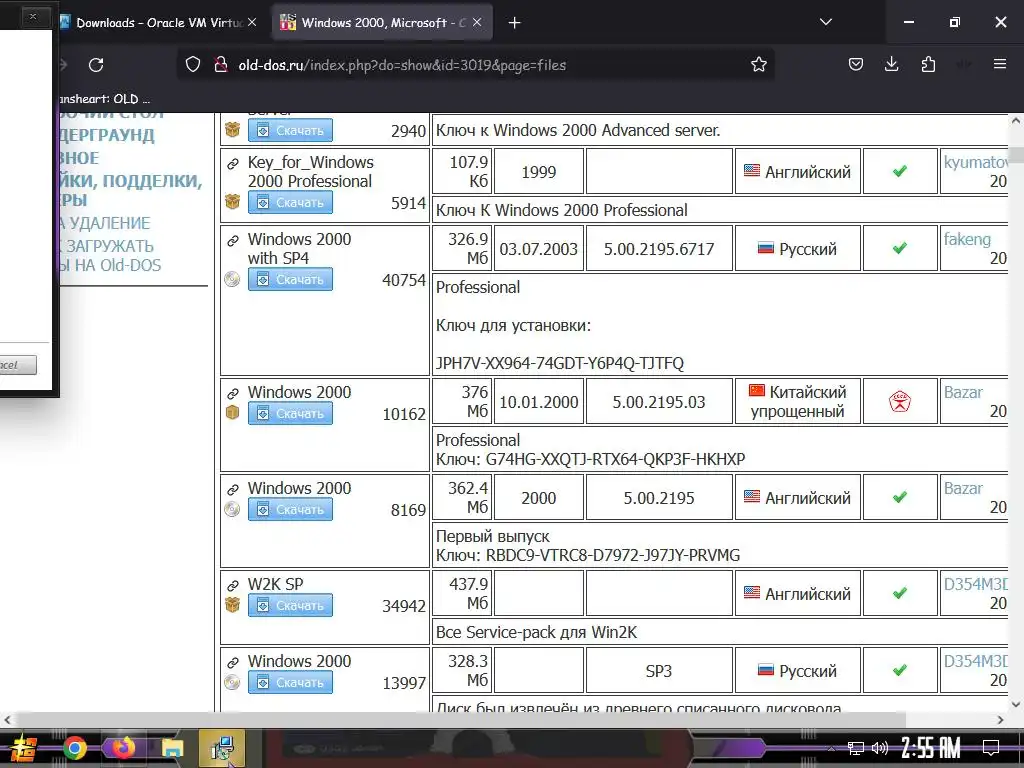Image resolution: width=1024 pixels, height=768 pixels.
Task: Click the Russian flag in the SP4 row
Action: click(x=765, y=248)
